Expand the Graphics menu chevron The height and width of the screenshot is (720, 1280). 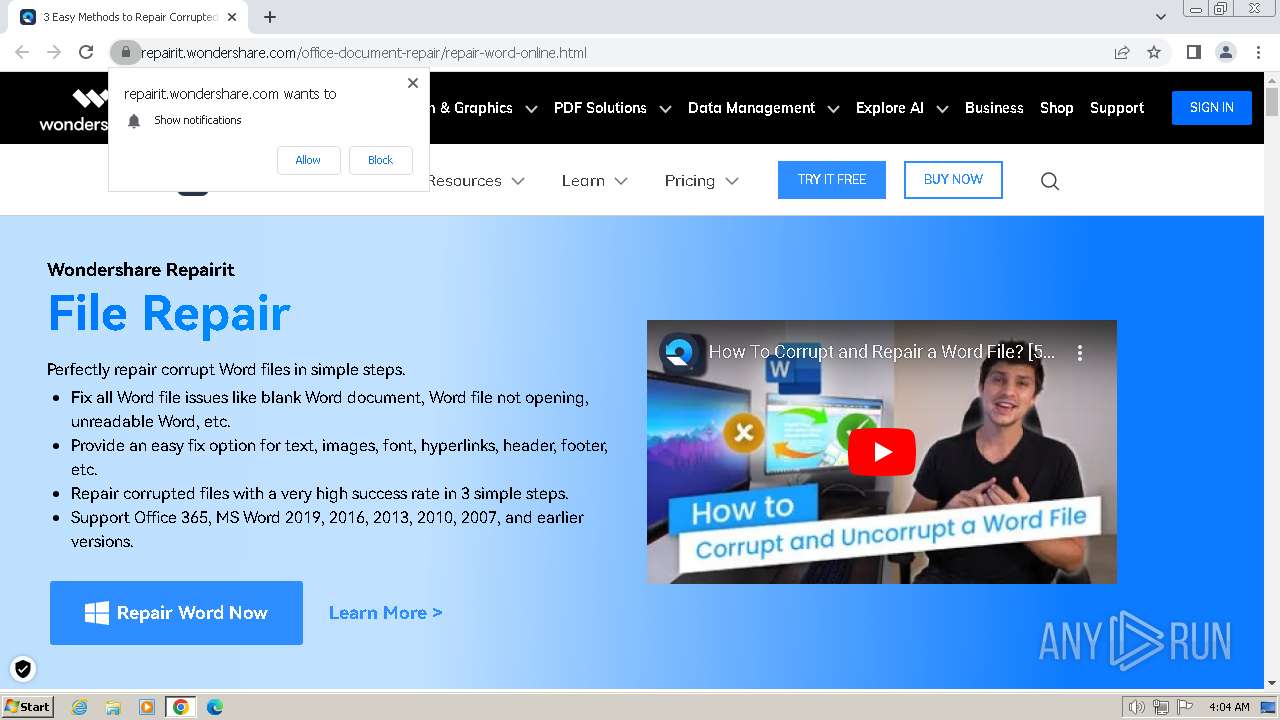pos(531,109)
